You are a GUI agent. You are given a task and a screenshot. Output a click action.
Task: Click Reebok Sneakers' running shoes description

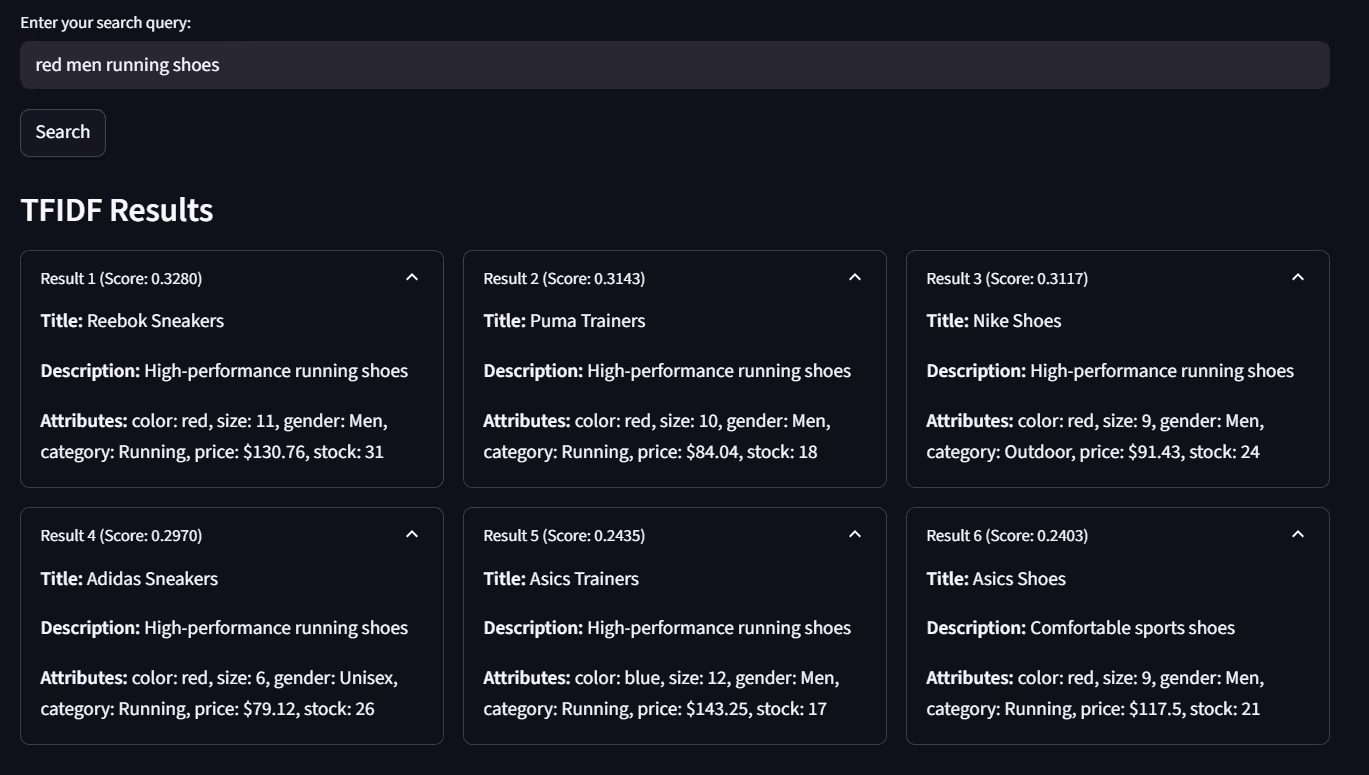(276, 371)
